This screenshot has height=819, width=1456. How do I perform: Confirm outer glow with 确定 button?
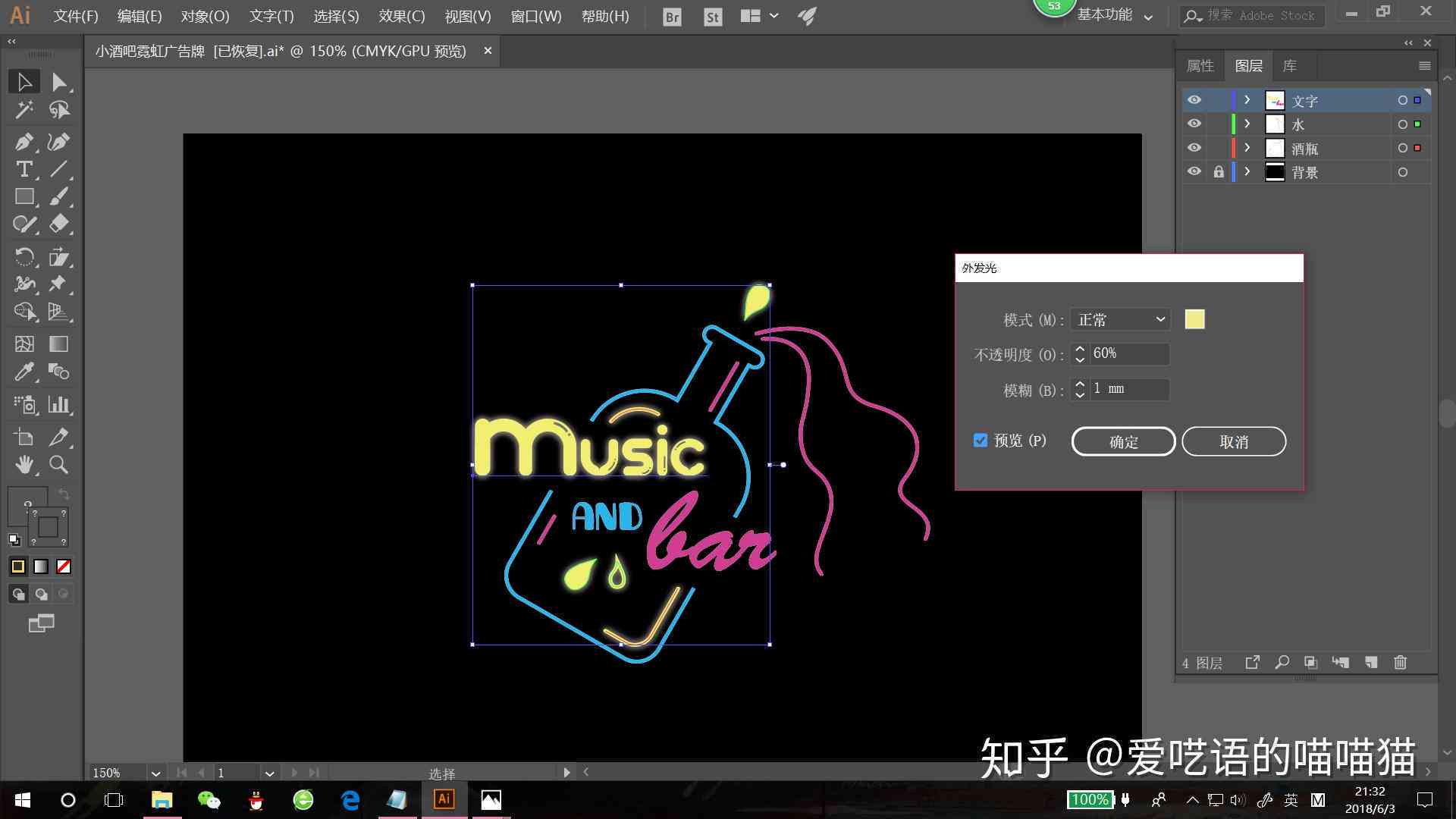pyautogui.click(x=1123, y=441)
